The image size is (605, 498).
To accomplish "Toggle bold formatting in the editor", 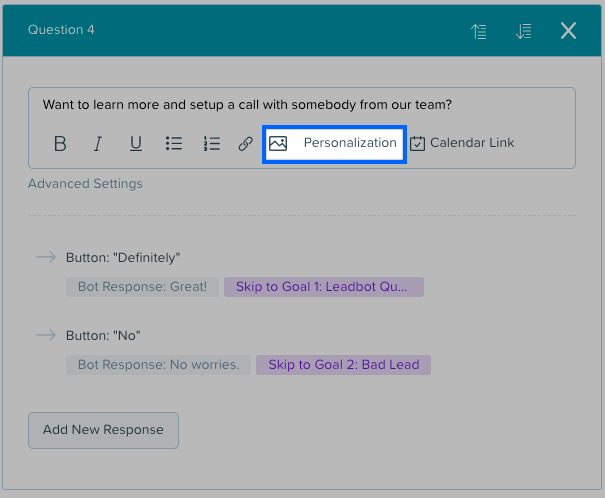I will [x=60, y=144].
